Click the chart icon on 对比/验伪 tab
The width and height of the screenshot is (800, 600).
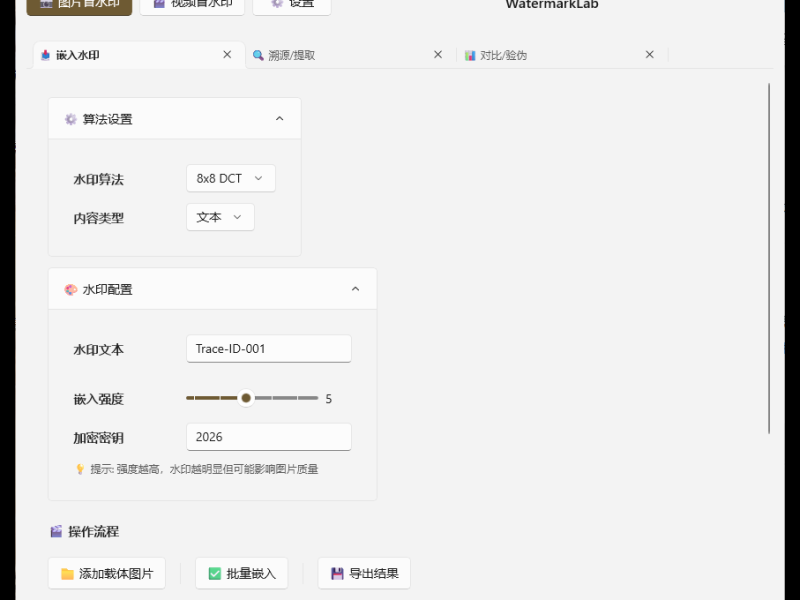(470, 55)
